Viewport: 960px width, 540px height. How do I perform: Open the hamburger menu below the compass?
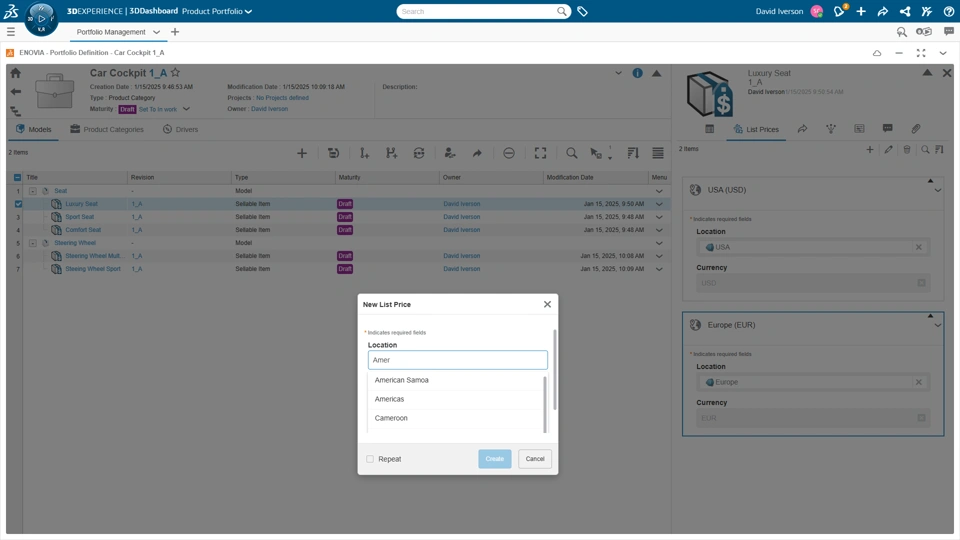point(11,32)
